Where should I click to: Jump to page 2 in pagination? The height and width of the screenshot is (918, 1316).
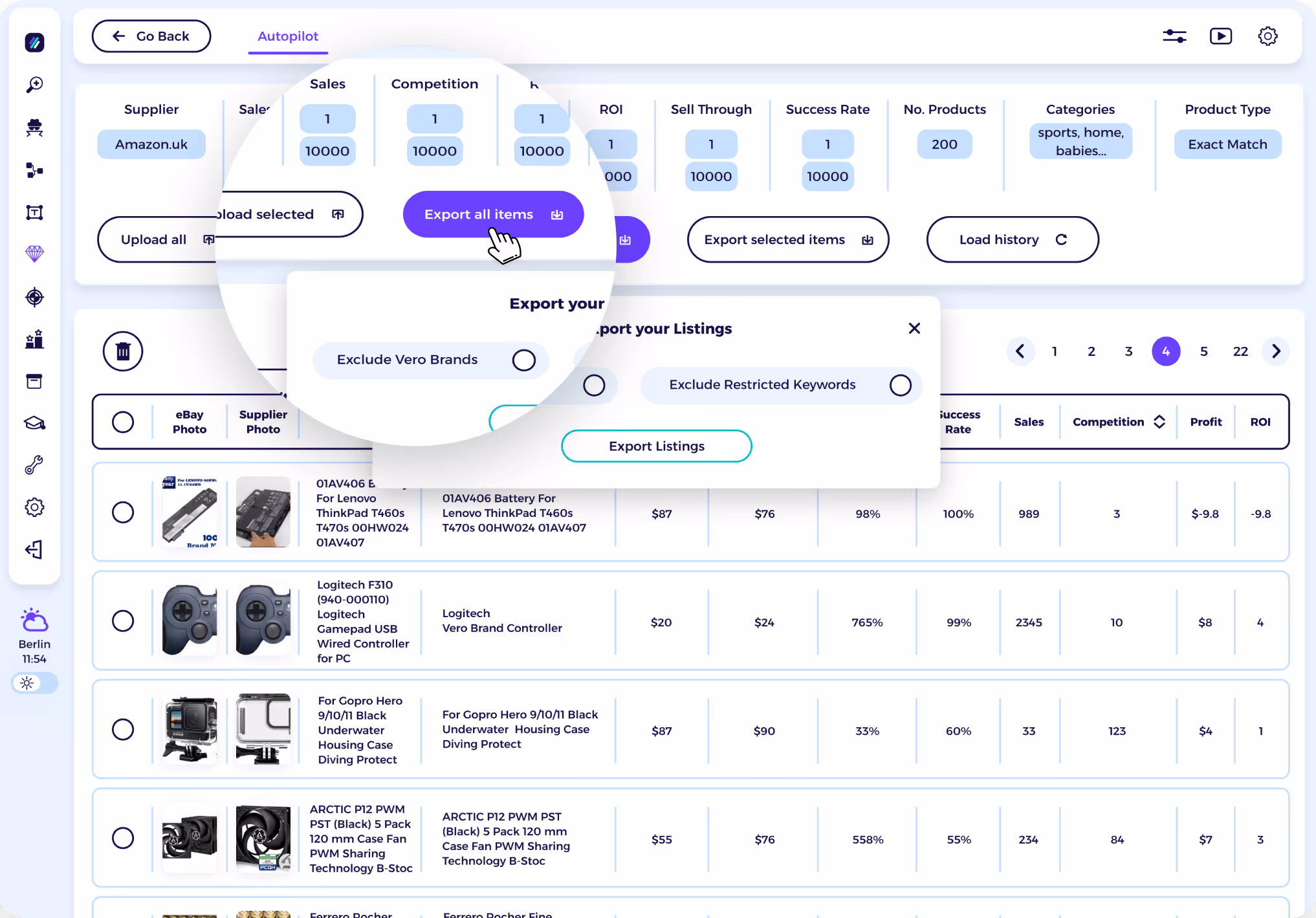(x=1091, y=351)
